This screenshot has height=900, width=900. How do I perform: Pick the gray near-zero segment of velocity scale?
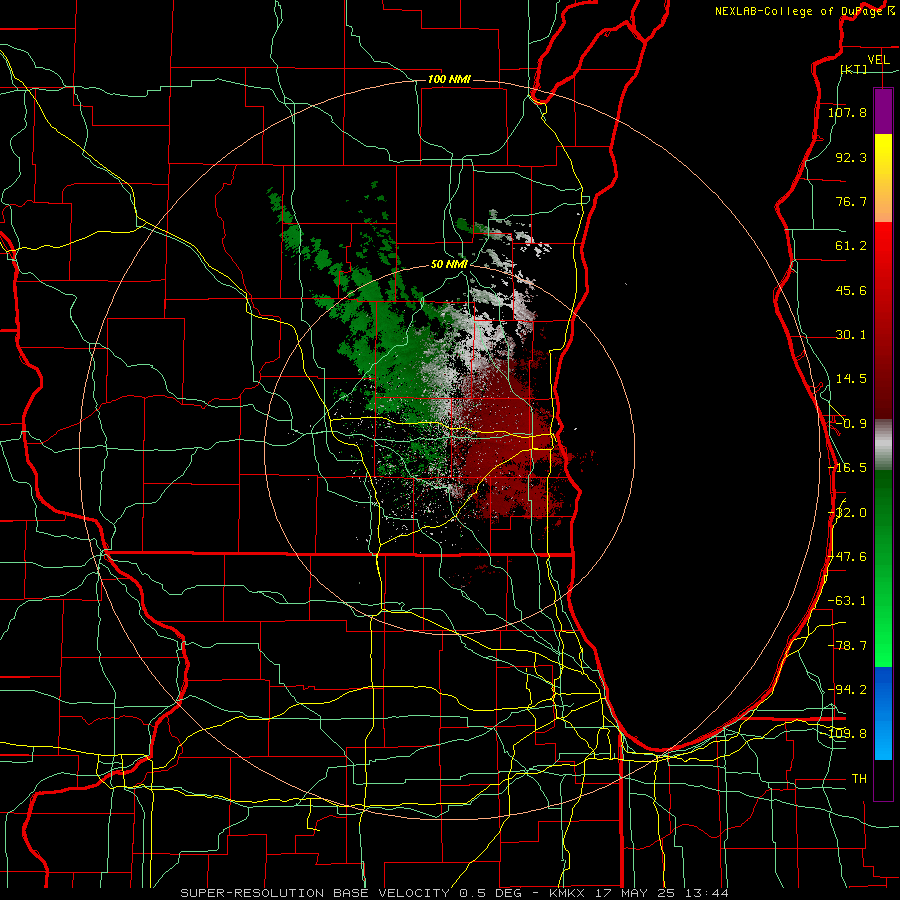883,445
